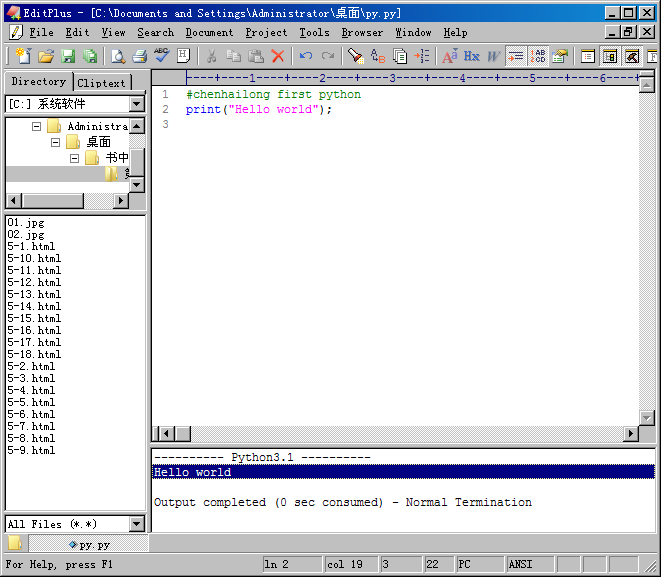
Task: Click the Go to Line icon
Action: pyautogui.click(x=422, y=56)
